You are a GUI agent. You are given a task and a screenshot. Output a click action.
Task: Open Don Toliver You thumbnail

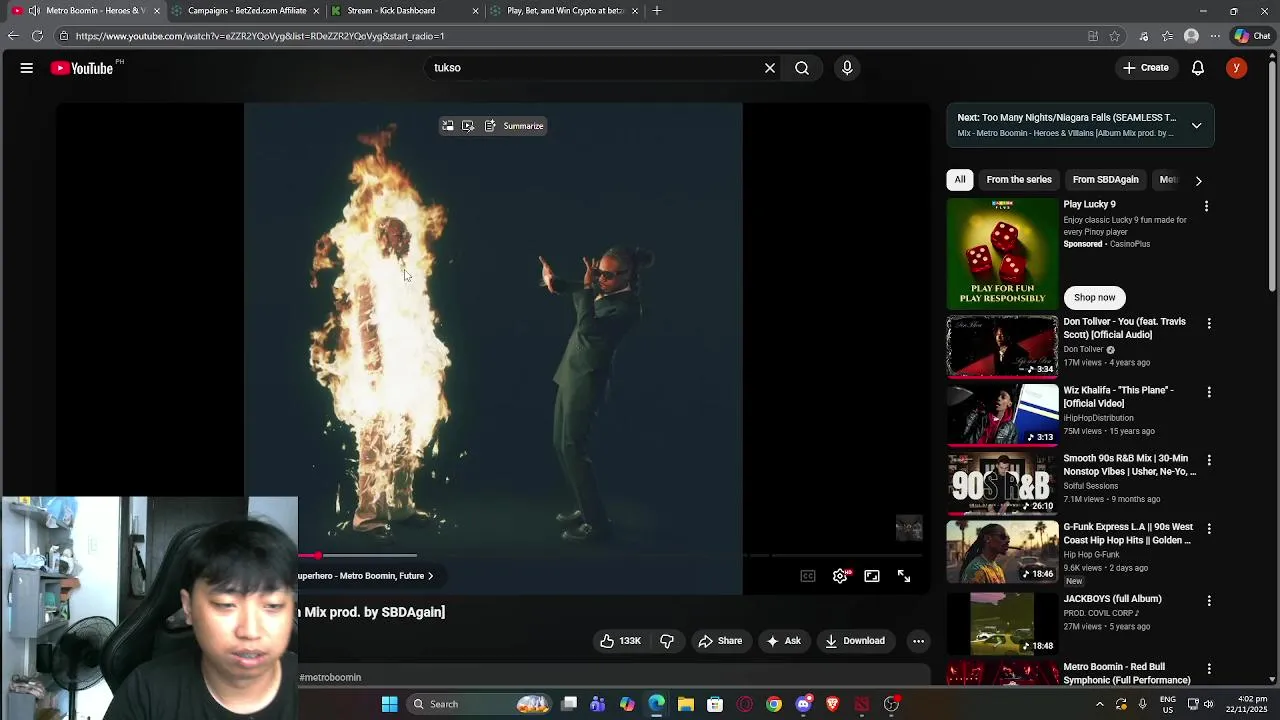(x=1002, y=346)
